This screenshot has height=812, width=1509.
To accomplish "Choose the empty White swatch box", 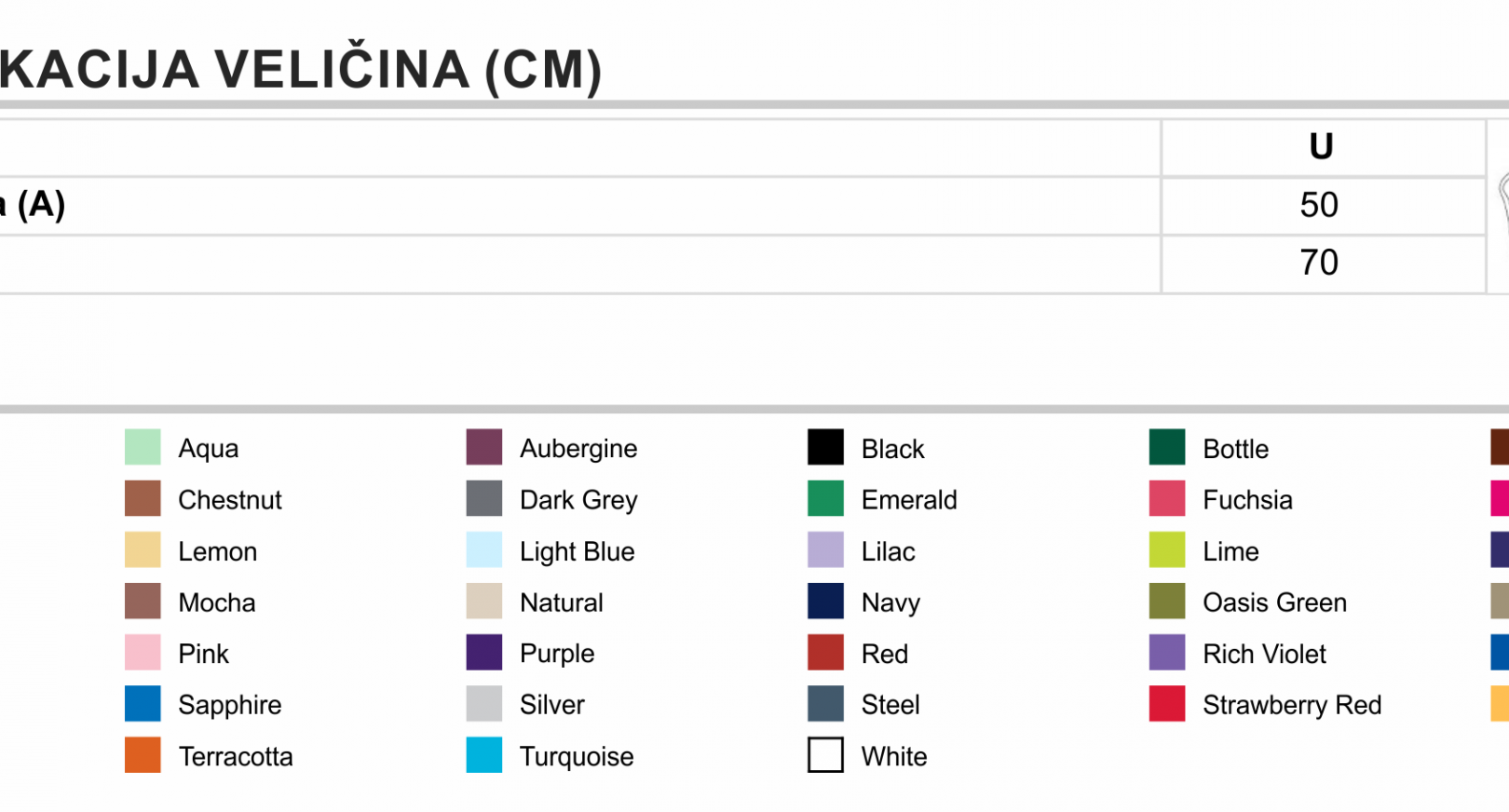I will coord(825,755).
